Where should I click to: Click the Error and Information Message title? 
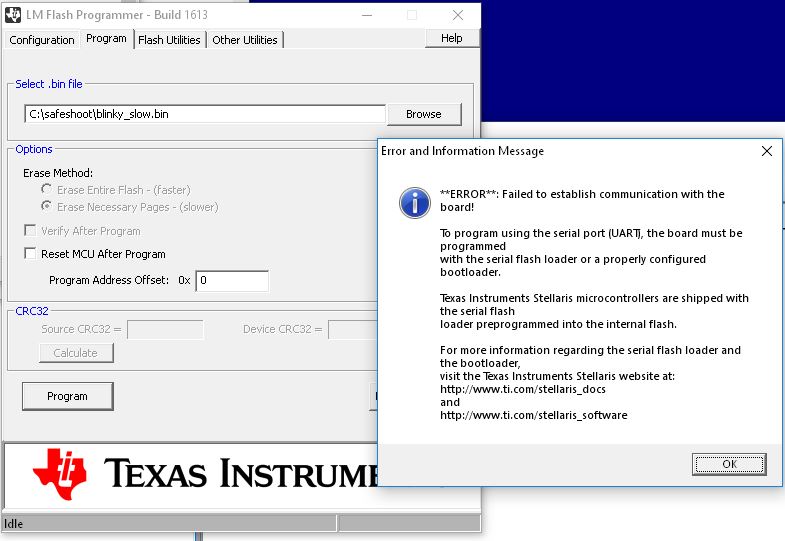[x=463, y=151]
